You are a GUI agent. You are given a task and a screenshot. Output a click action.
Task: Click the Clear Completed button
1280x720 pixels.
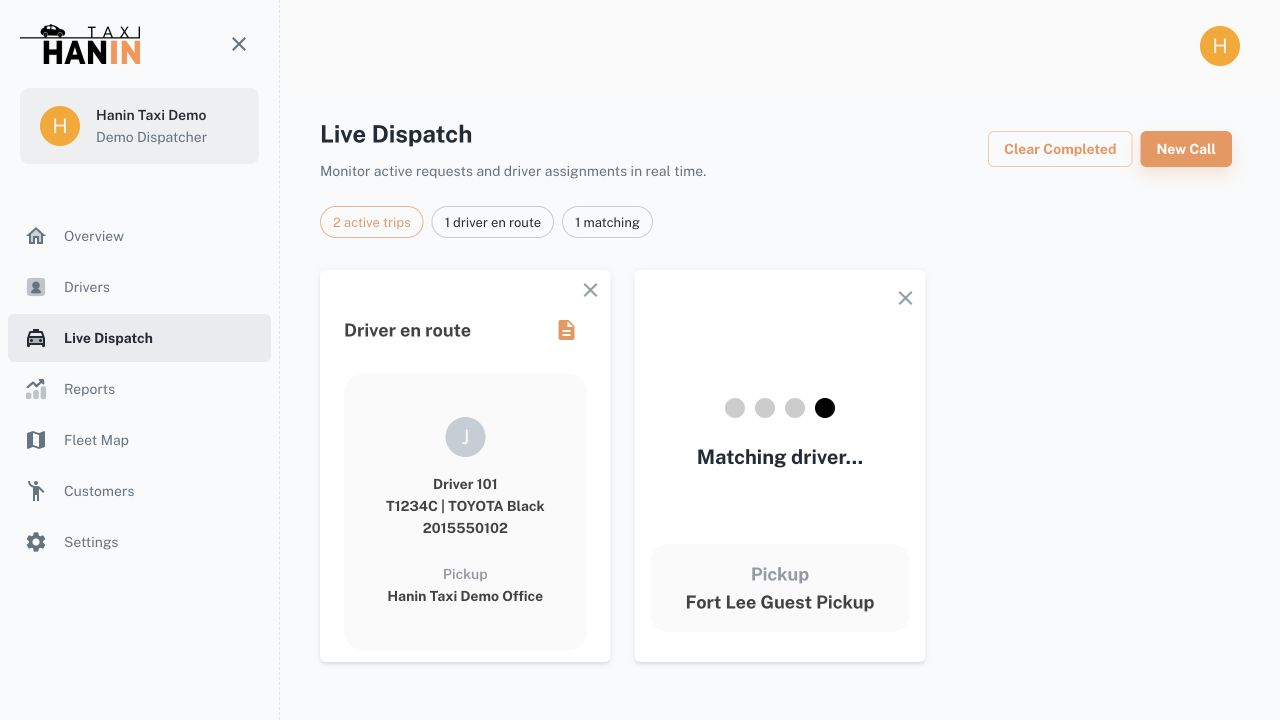click(x=1060, y=149)
